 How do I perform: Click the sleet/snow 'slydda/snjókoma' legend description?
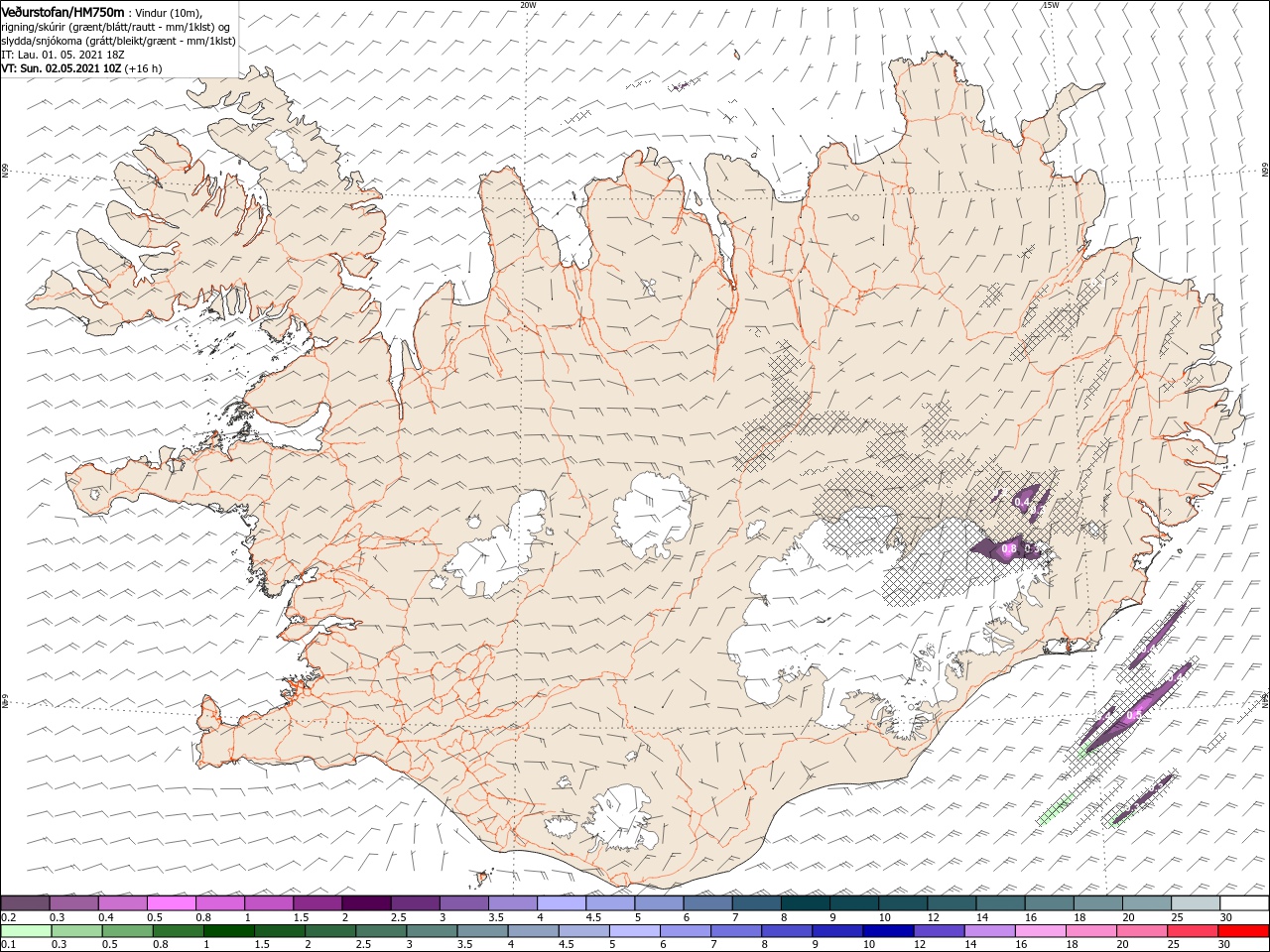[118, 41]
